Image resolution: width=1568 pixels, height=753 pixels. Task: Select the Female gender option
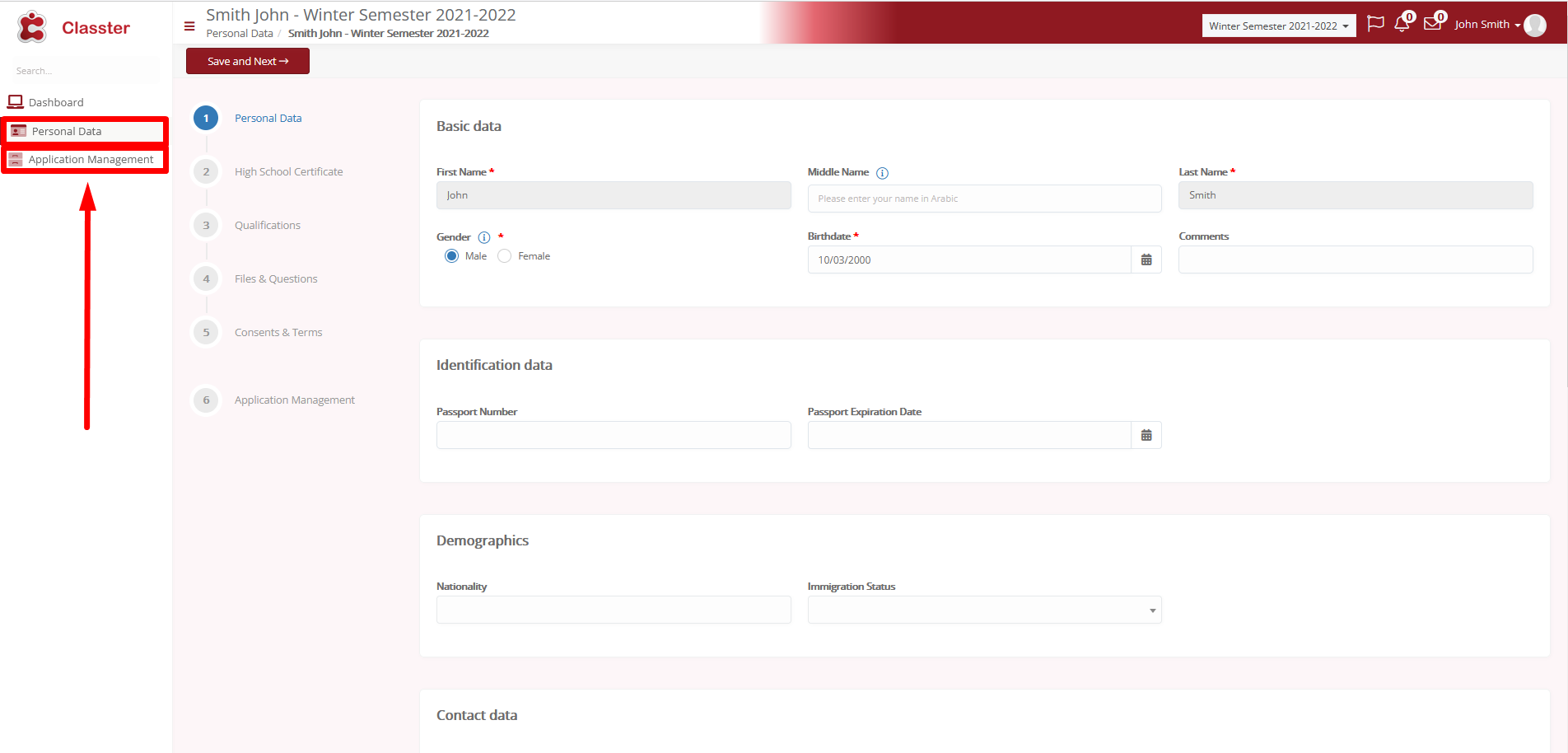(505, 256)
